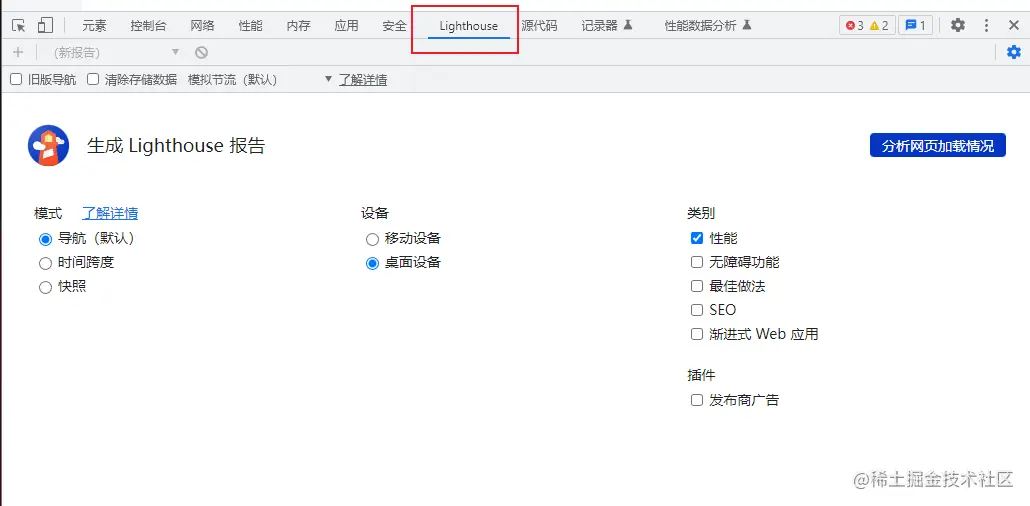Switch to the 安全 tab
This screenshot has width=1030, height=506.
click(394, 26)
